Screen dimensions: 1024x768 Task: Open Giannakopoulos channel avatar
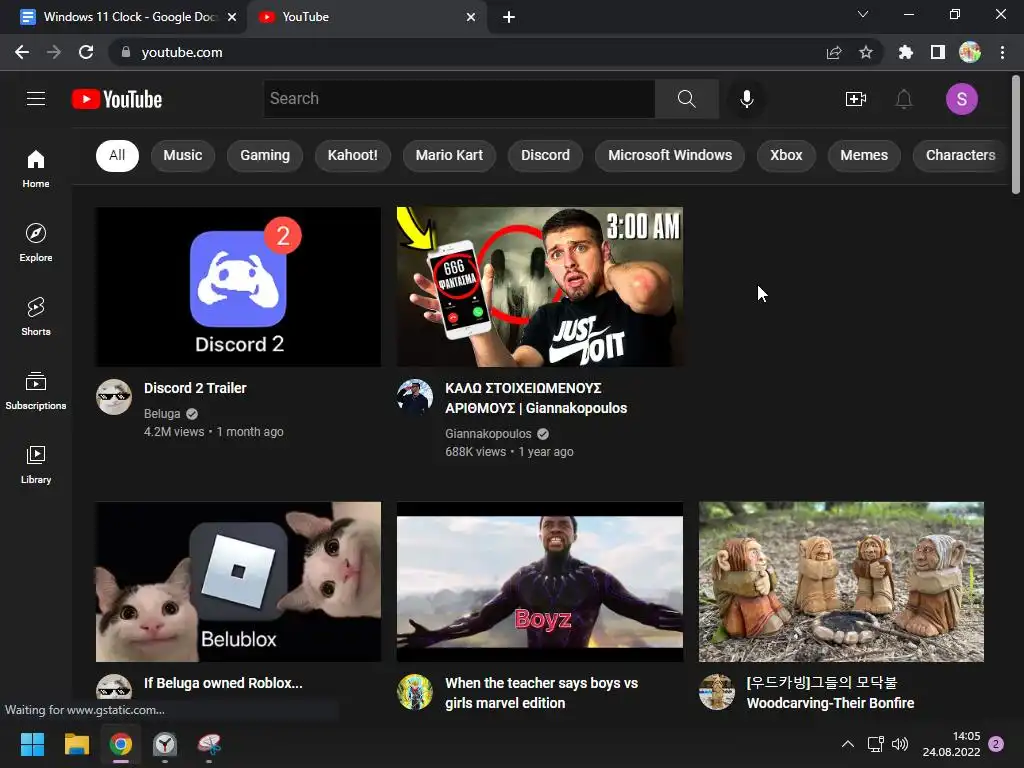pyautogui.click(x=415, y=396)
